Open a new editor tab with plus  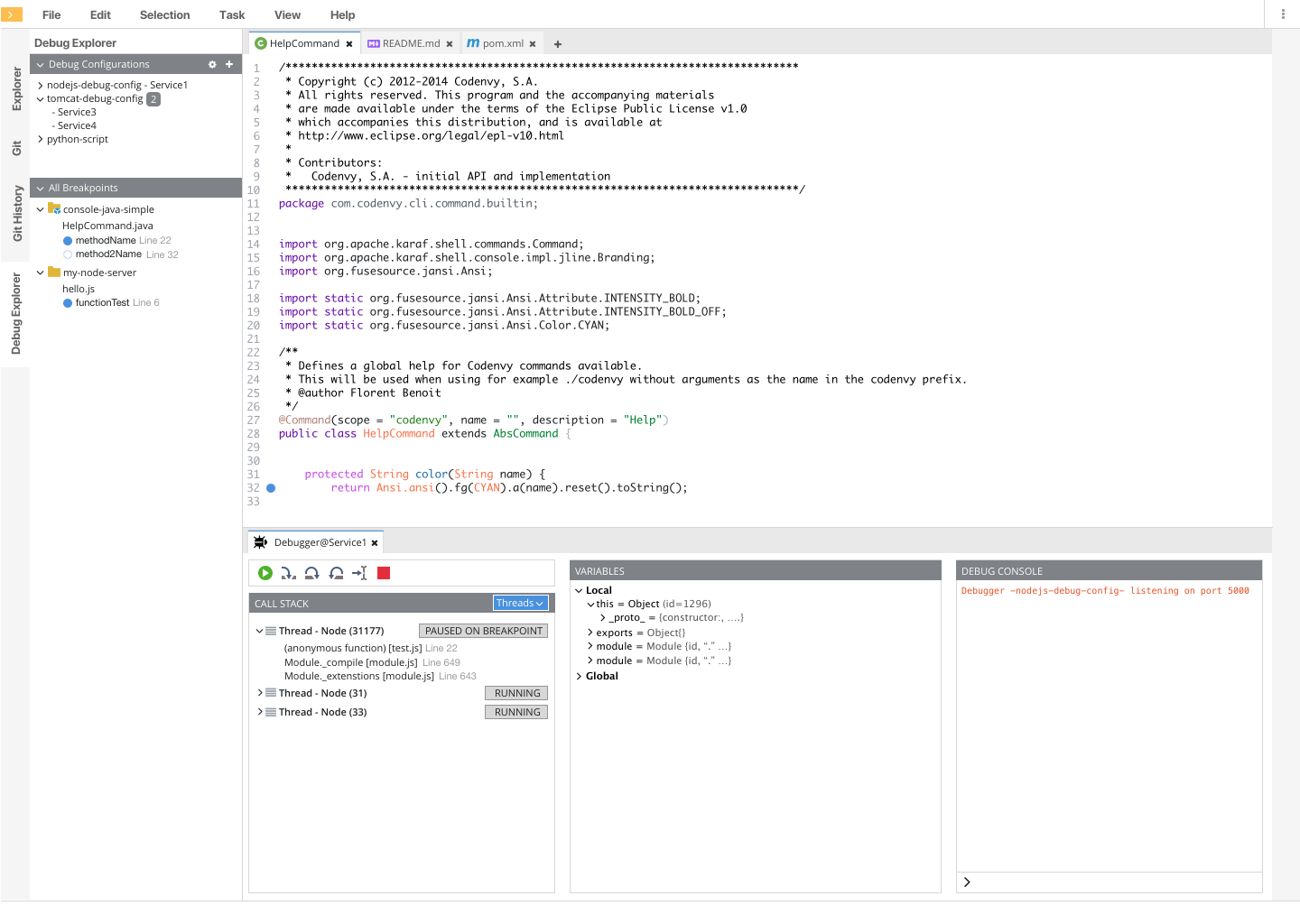(x=558, y=44)
